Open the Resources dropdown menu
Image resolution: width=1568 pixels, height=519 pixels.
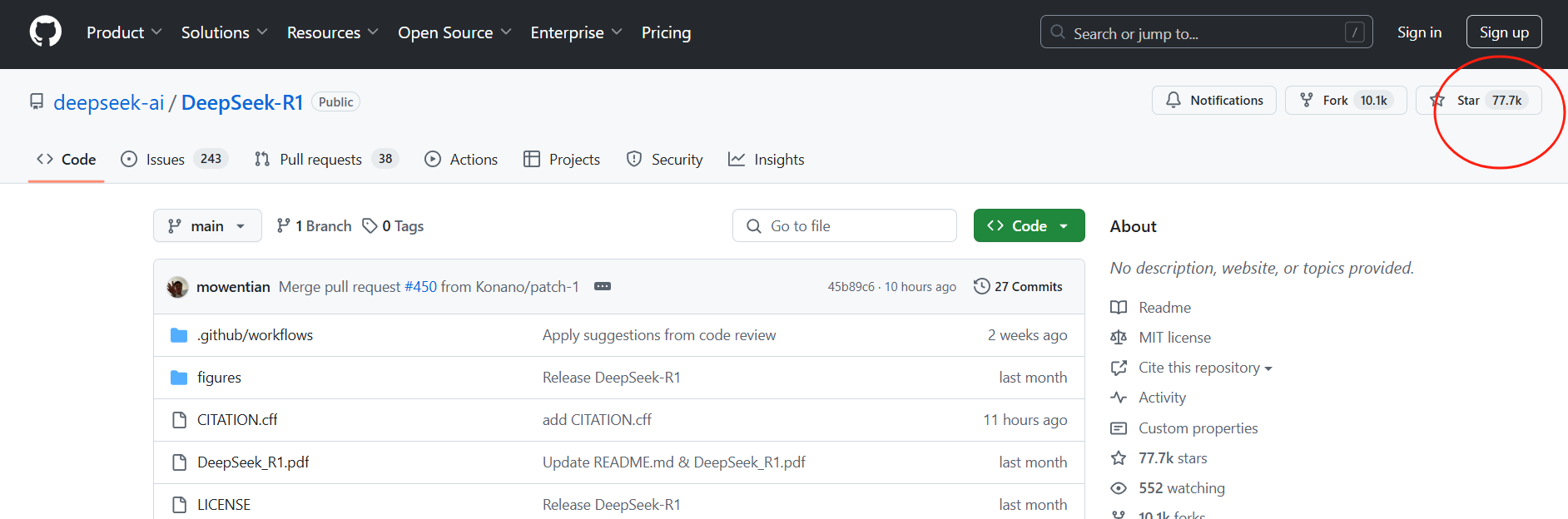point(332,32)
